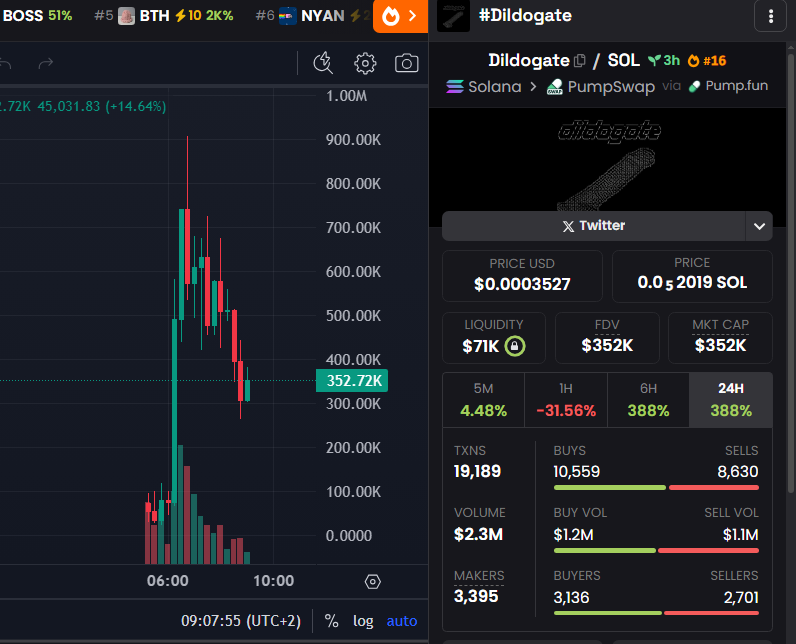Image resolution: width=796 pixels, height=644 pixels.
Task: Click the 45,031.83 (+14.64%) chart value
Action: [102, 106]
